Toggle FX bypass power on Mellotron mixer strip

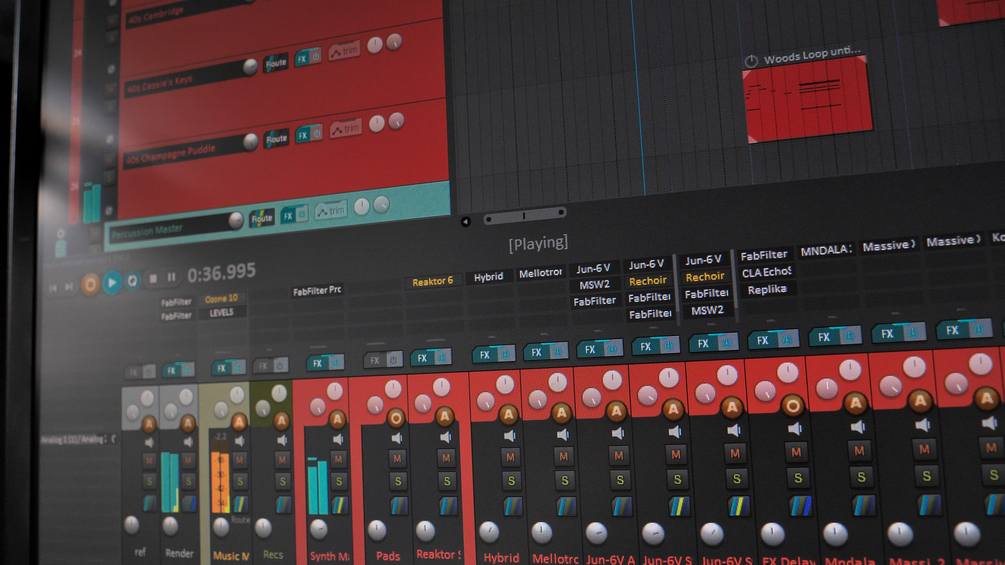(558, 351)
